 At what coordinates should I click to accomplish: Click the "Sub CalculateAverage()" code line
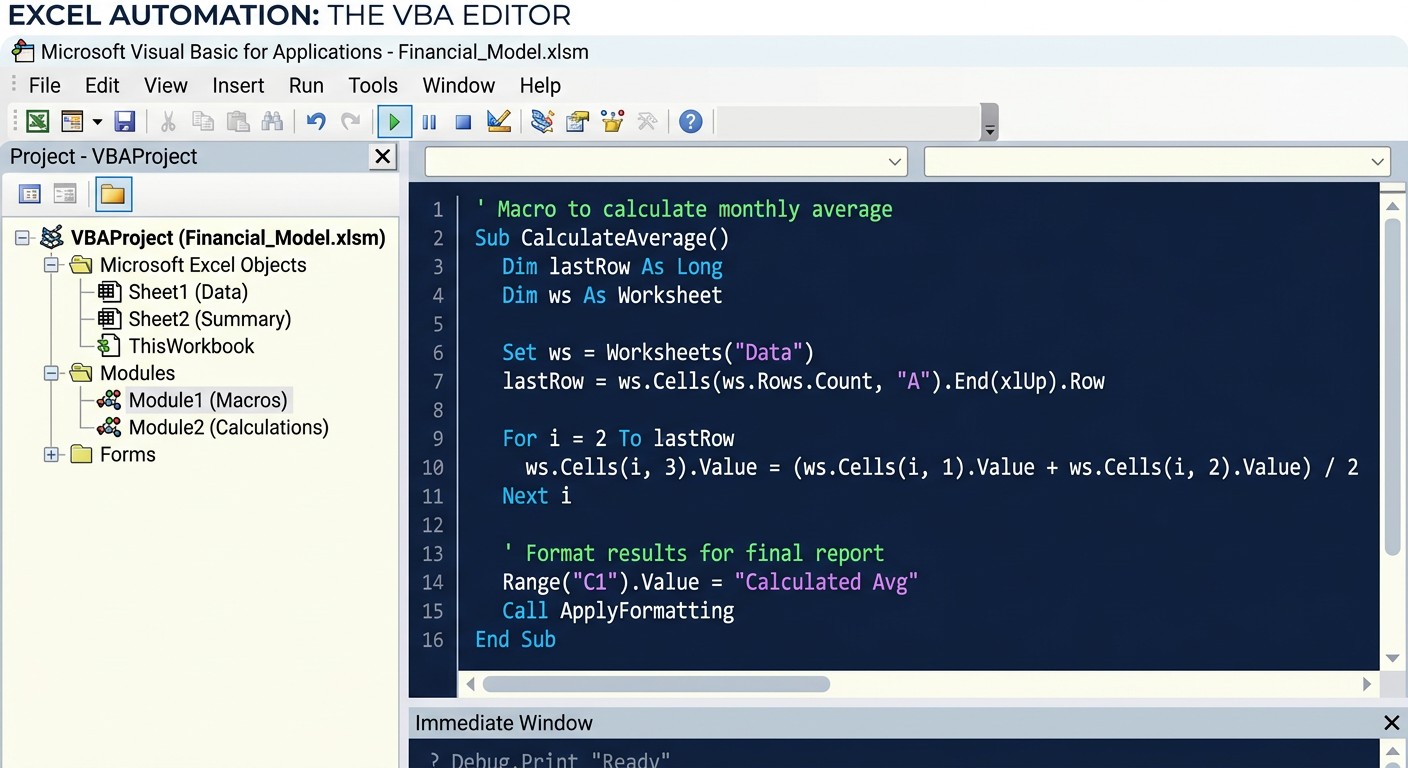[x=602, y=238]
